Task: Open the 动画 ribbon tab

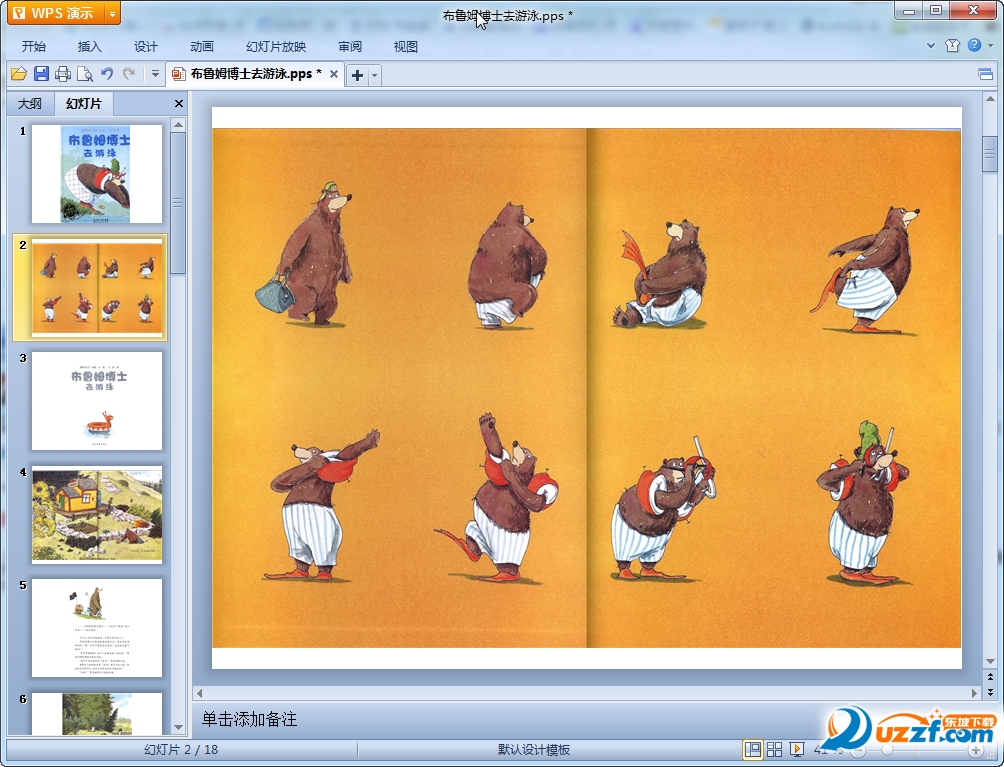Action: point(202,47)
